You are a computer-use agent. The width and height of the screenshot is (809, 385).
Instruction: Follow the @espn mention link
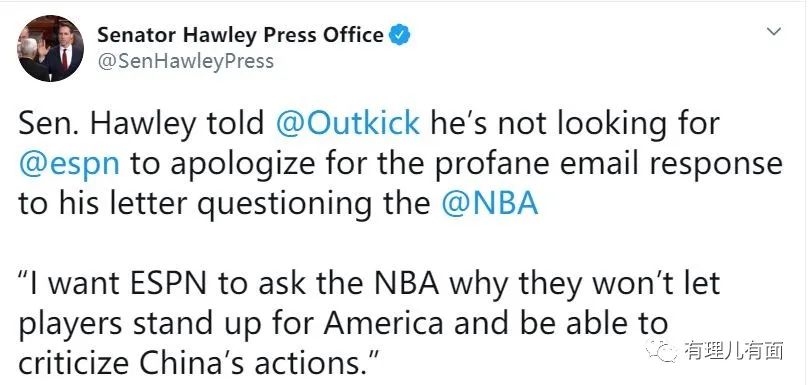pos(69,164)
